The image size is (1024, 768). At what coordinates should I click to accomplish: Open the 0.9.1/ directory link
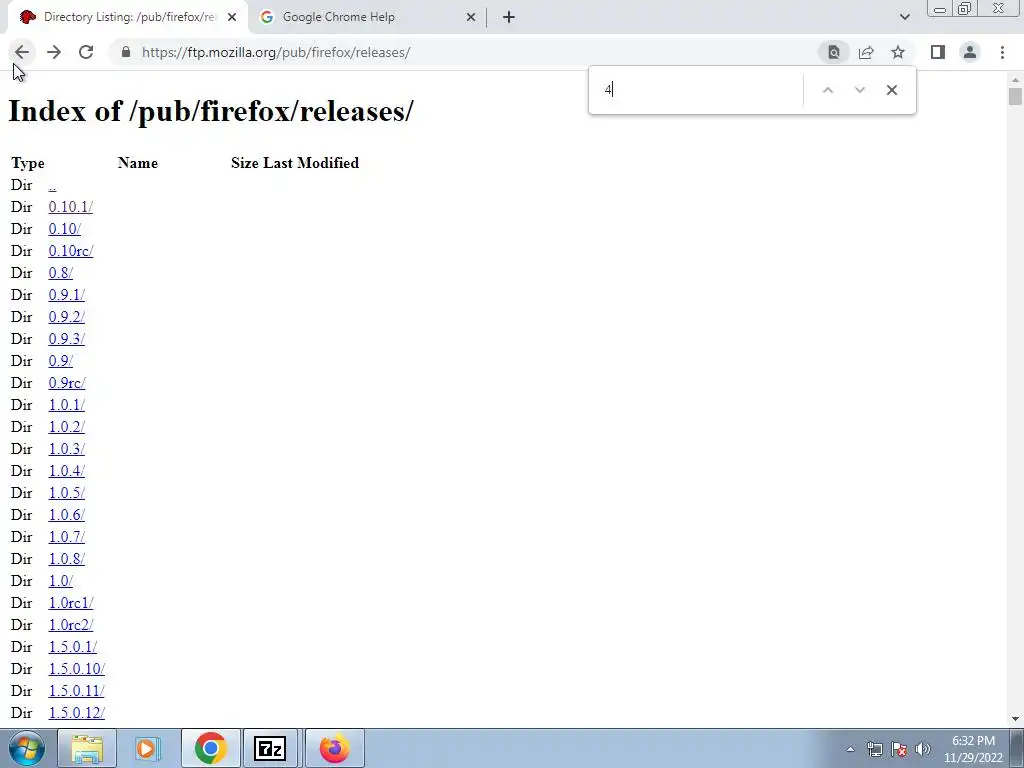(67, 295)
